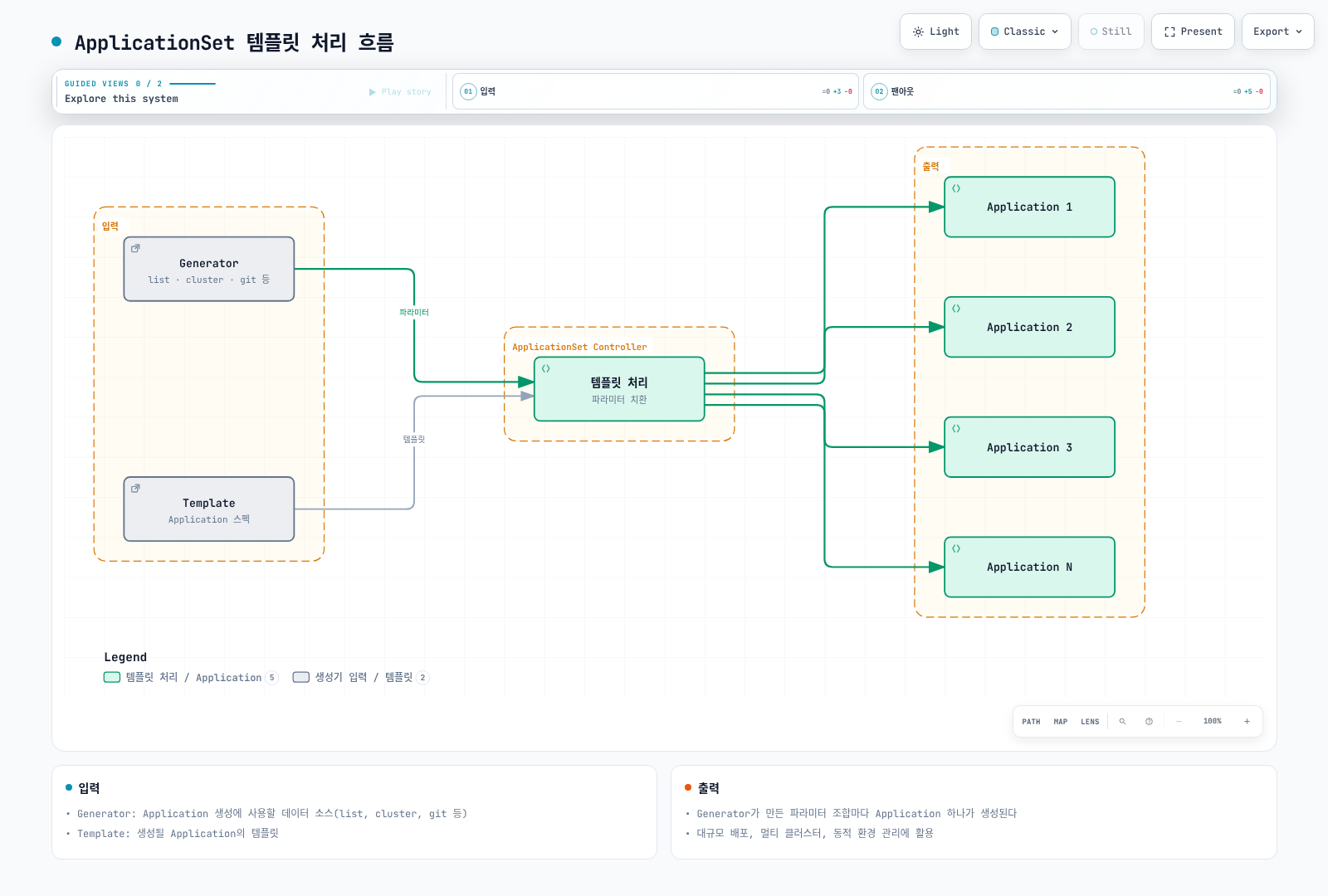The height and width of the screenshot is (896, 1328).
Task: Select the Generator node
Action: [209, 270]
